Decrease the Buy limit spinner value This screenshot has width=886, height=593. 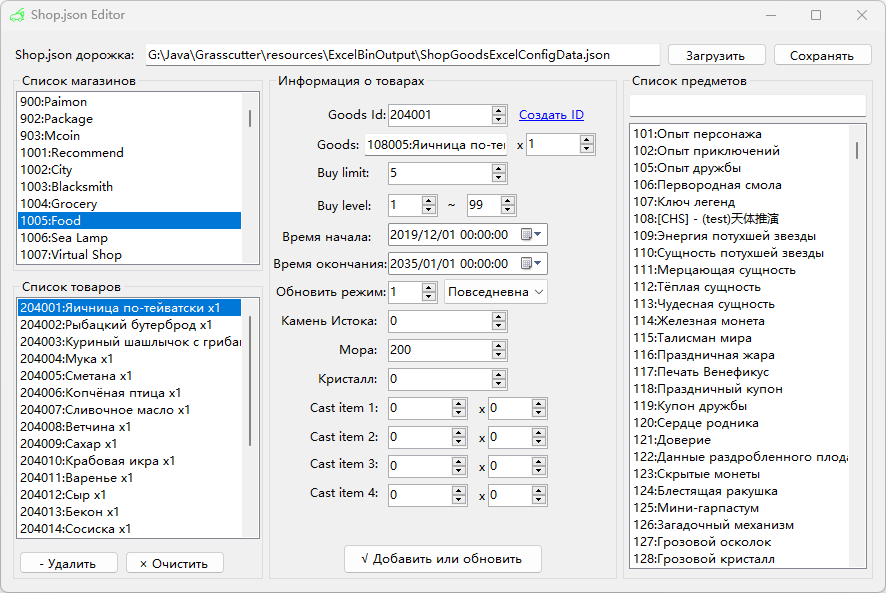(499, 178)
